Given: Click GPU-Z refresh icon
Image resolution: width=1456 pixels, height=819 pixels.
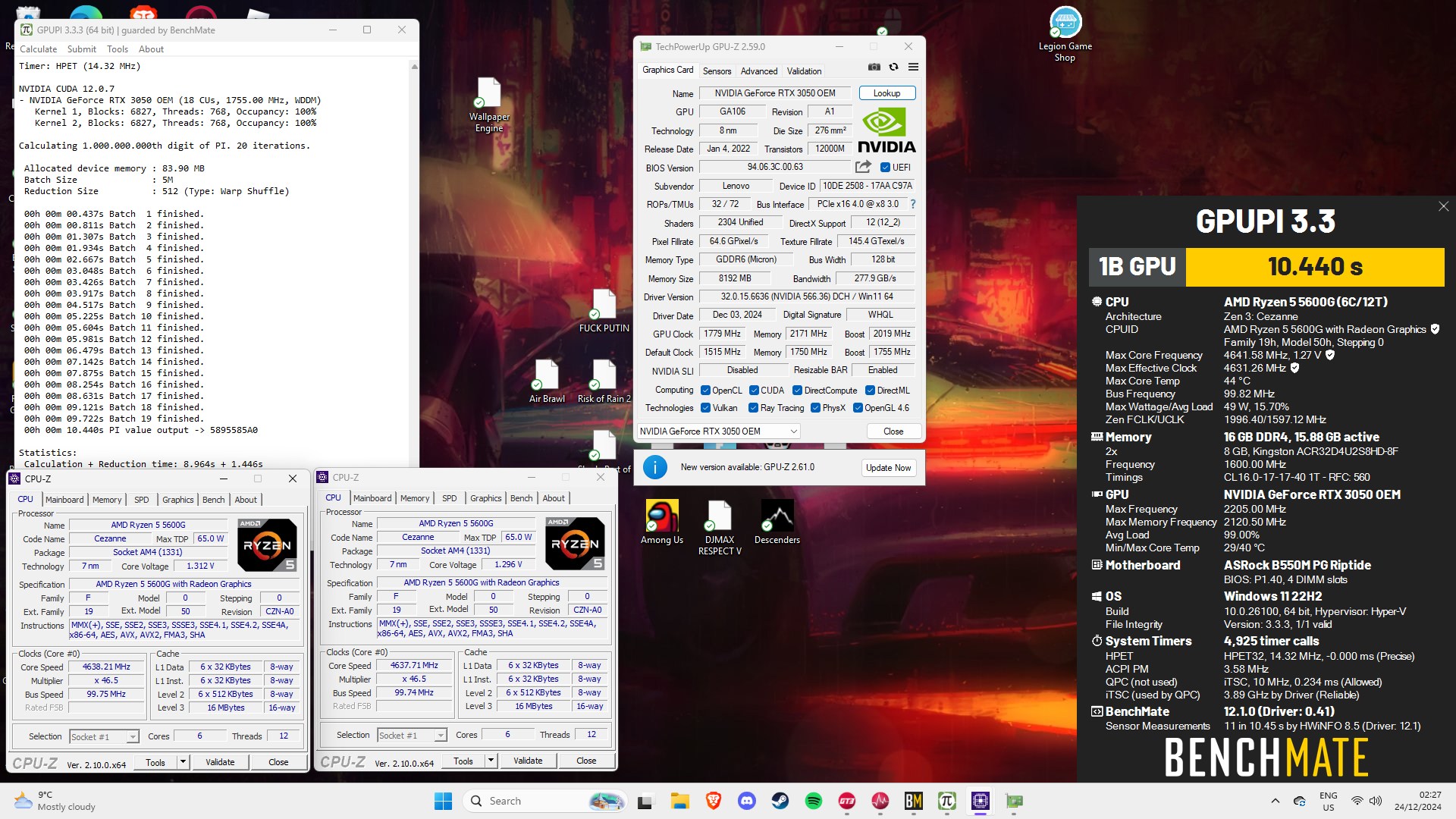Looking at the screenshot, I should [x=893, y=67].
